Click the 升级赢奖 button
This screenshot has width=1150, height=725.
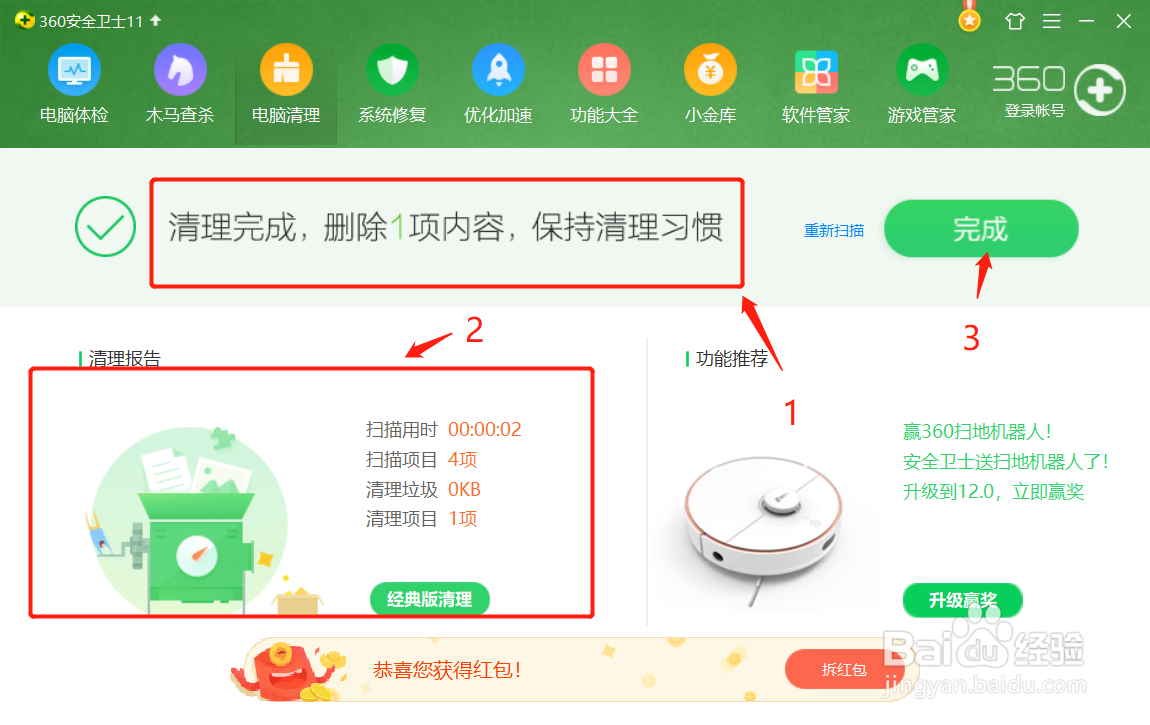[x=962, y=600]
